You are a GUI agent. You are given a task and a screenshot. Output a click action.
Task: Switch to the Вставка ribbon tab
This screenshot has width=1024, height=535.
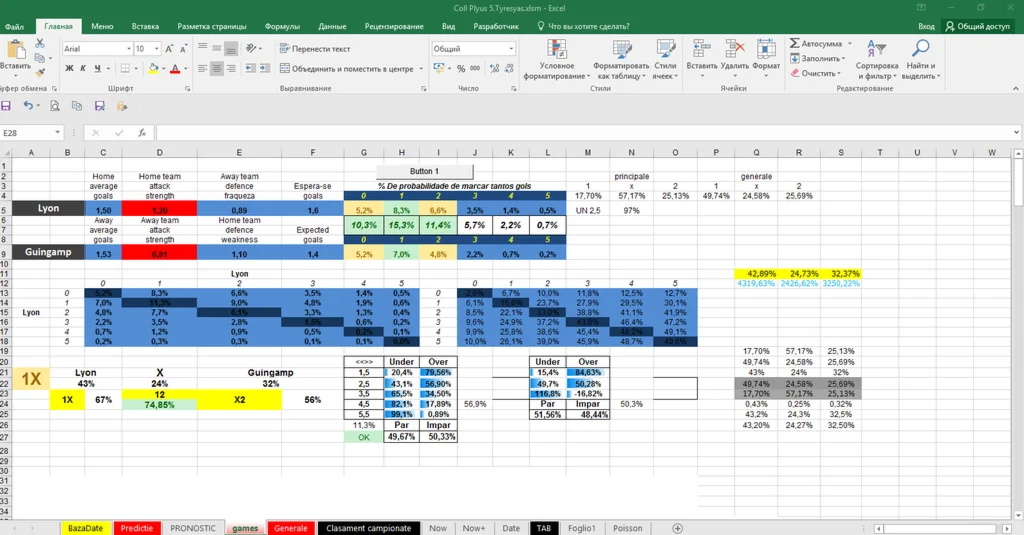tap(145, 27)
